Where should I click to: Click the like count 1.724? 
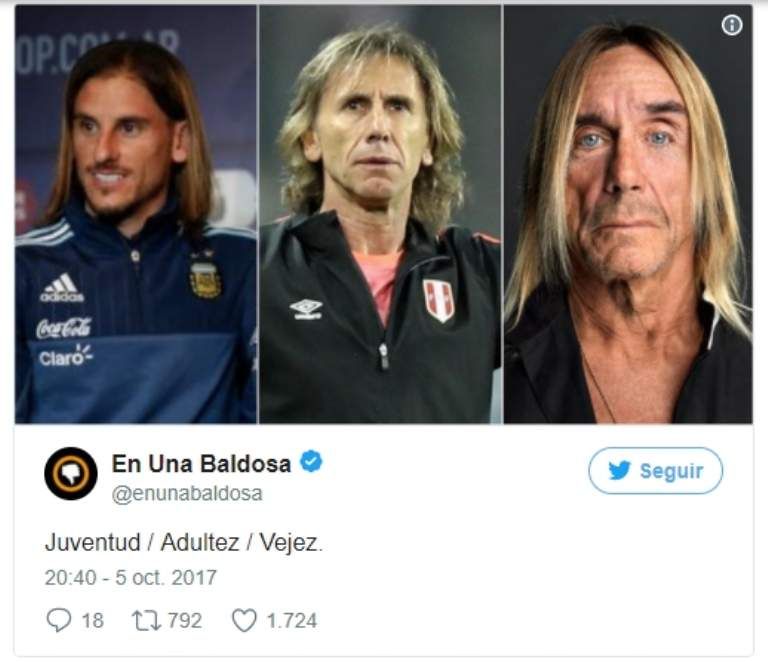click(291, 620)
